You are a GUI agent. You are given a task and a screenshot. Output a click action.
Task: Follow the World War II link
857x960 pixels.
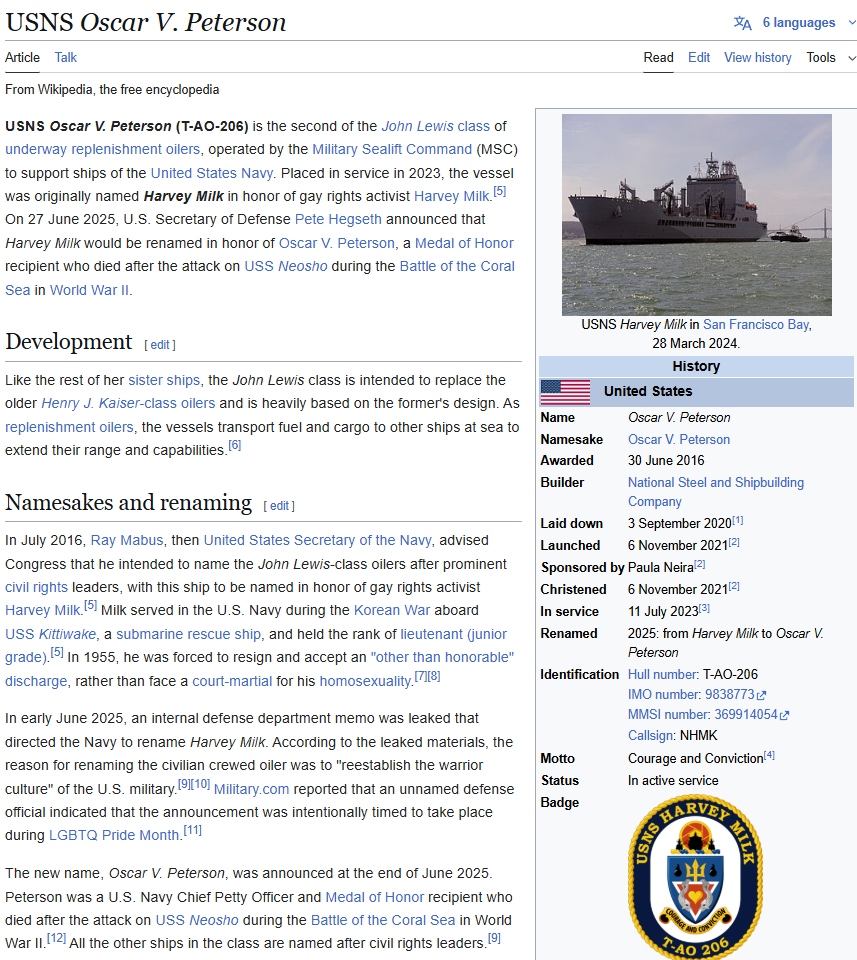point(89,290)
